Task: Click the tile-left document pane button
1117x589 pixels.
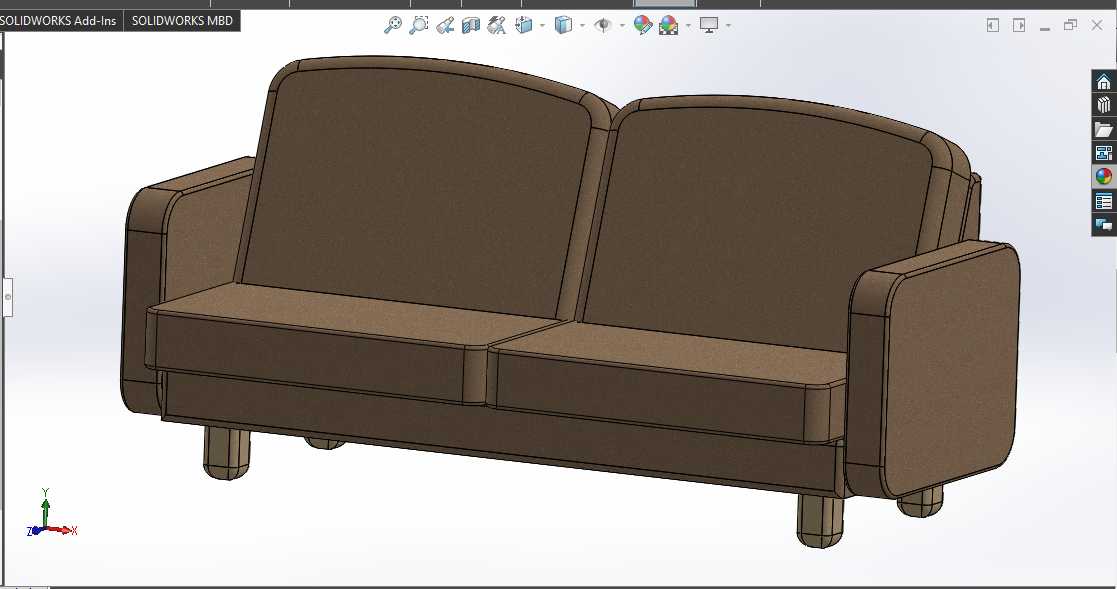Action: coord(993,26)
